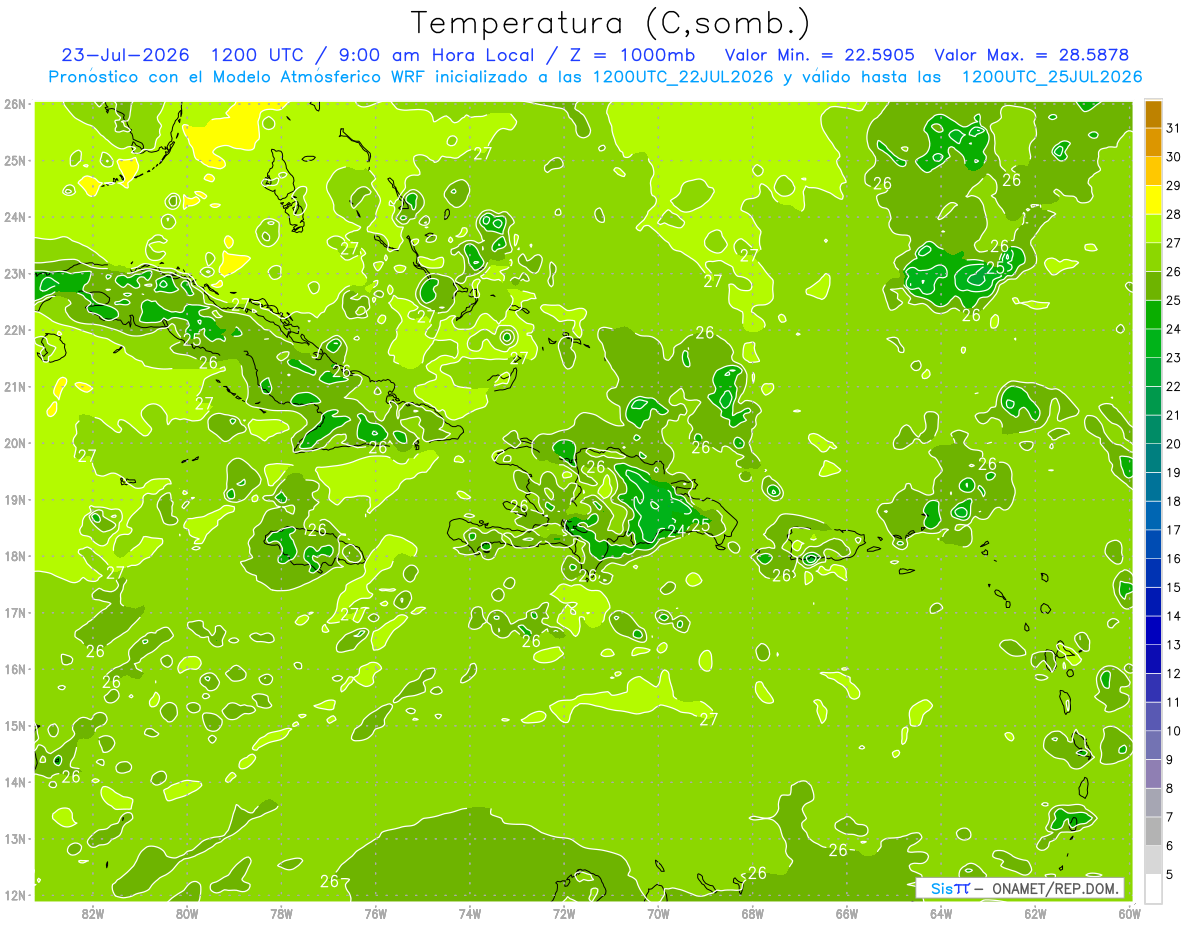This screenshot has width=1200, height=927.
Task: Click the 68W longitude axis label
Action: (x=752, y=913)
